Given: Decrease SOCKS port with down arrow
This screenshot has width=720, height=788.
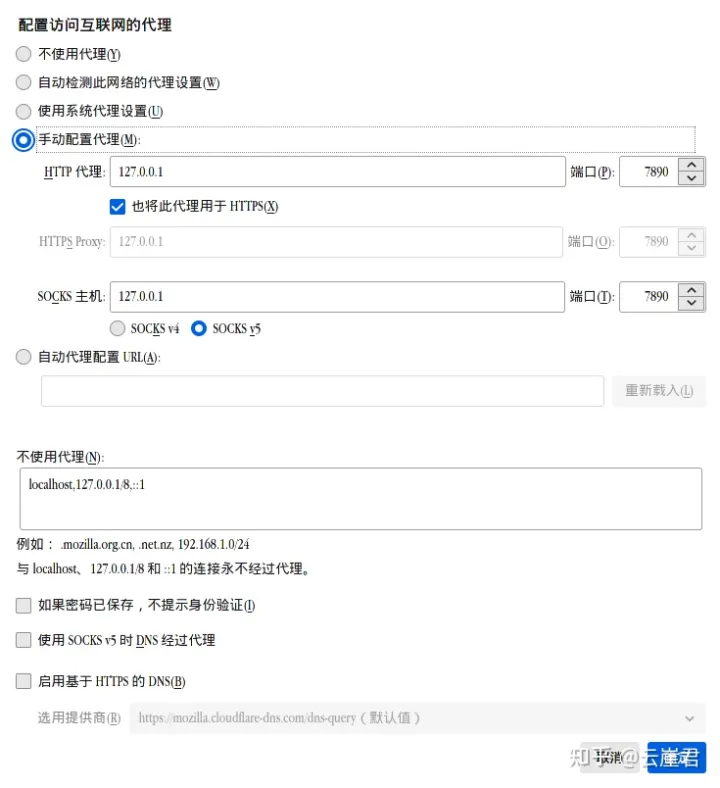Looking at the screenshot, I should pyautogui.click(x=691, y=304).
